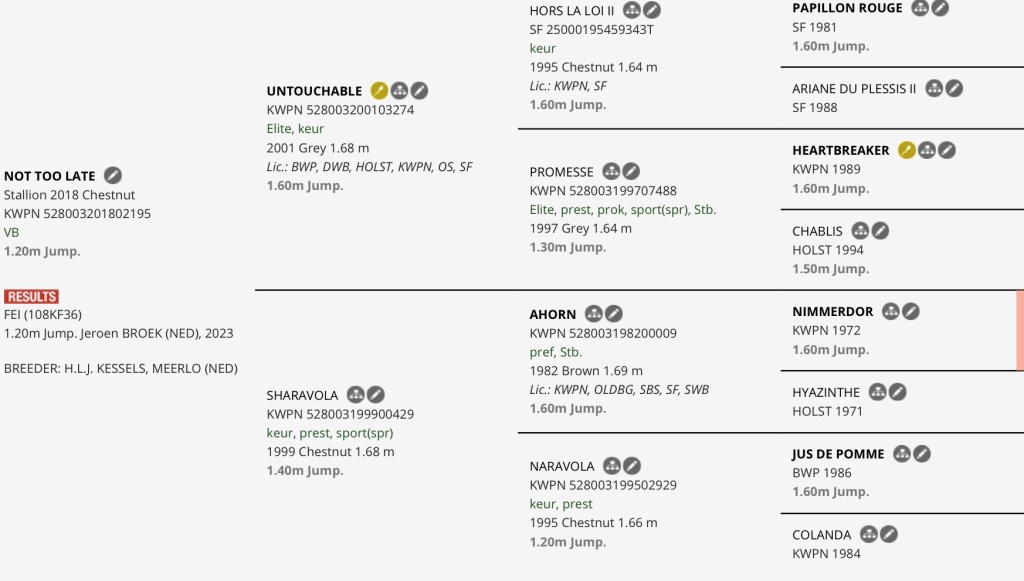Click the gold icon next to HEARTBREAKER
This screenshot has width=1024, height=581.
tap(906, 150)
